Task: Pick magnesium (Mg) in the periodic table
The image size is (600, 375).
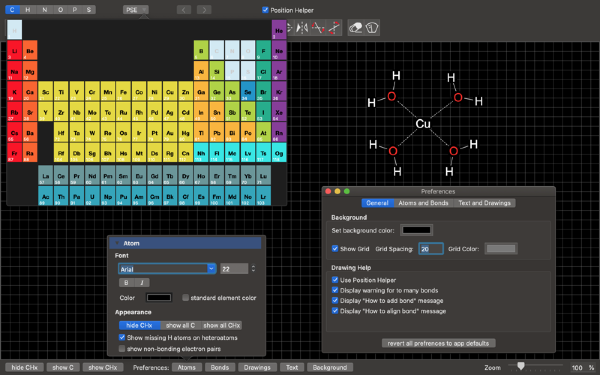Action: coord(30,71)
